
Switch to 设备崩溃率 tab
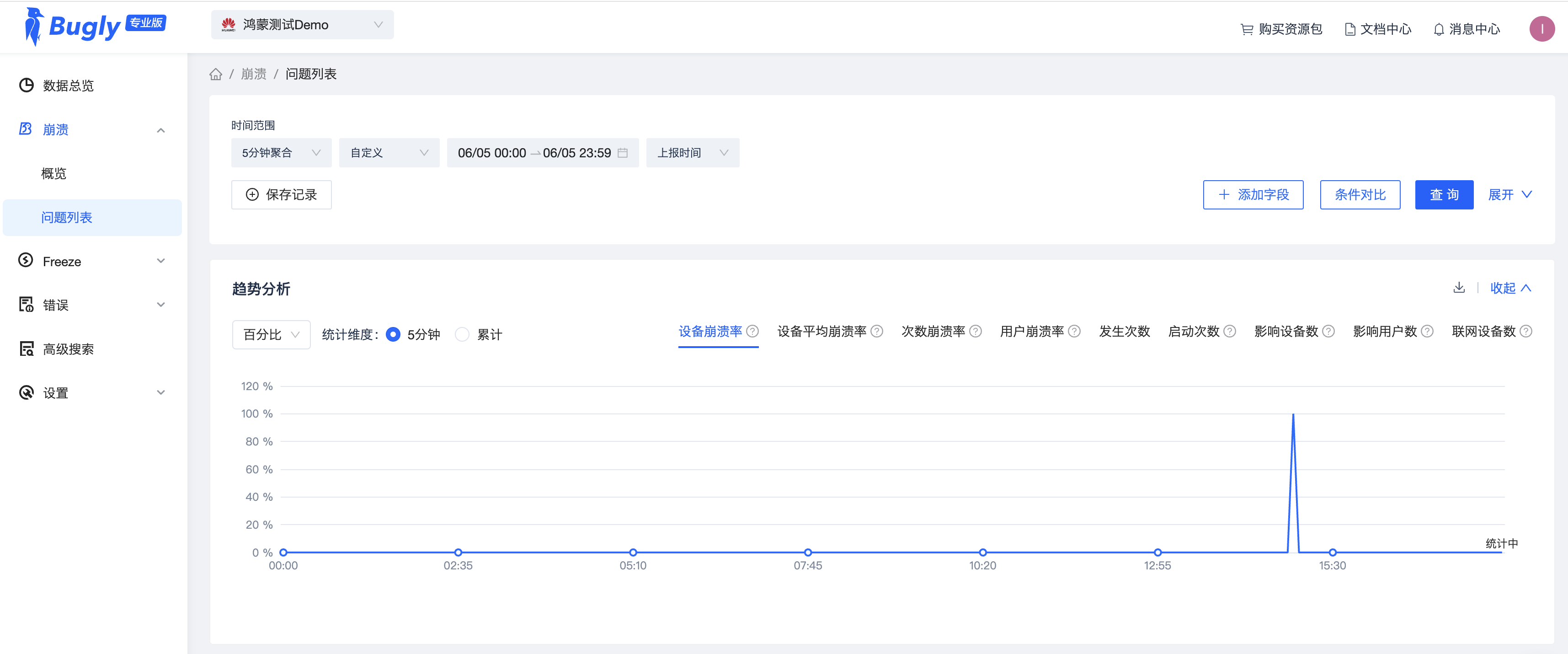[x=710, y=331]
